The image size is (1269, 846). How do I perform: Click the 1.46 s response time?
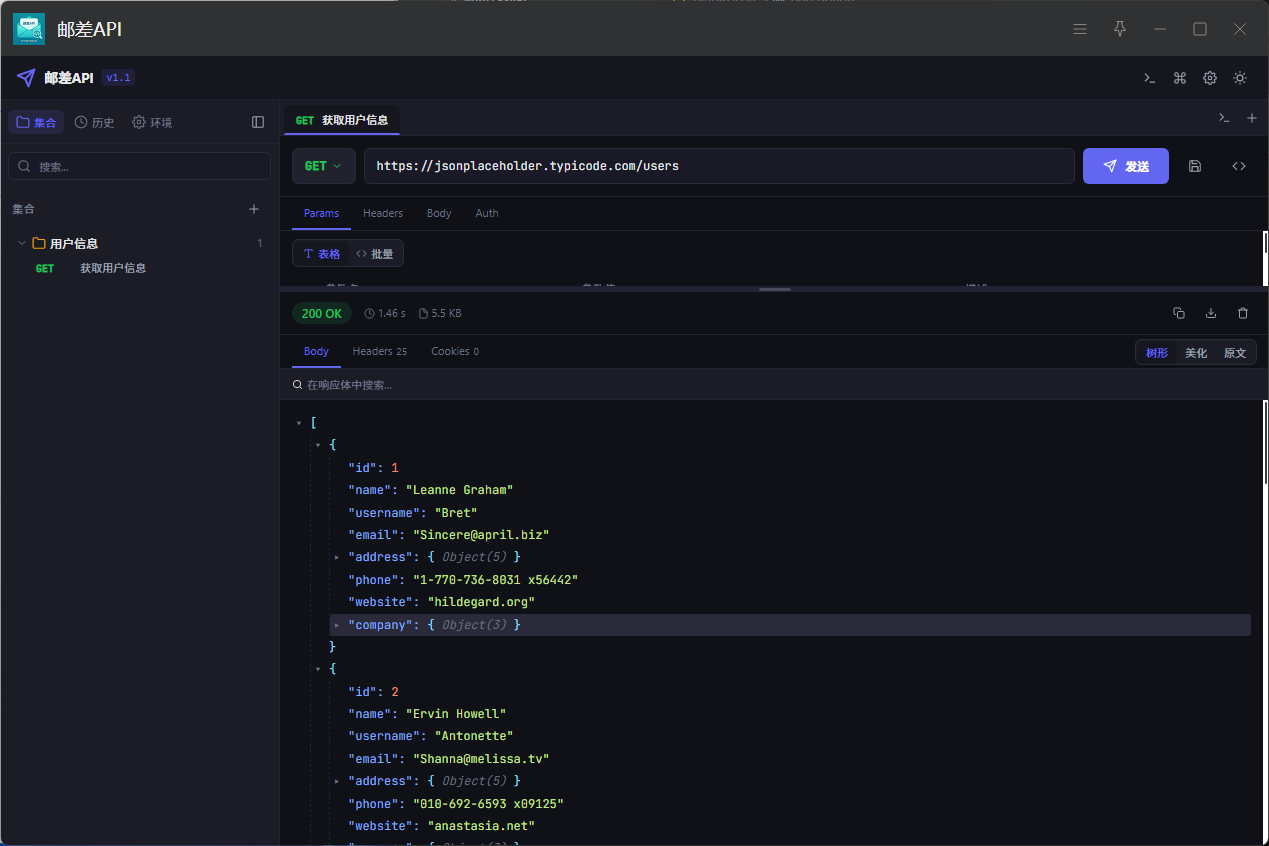386,313
